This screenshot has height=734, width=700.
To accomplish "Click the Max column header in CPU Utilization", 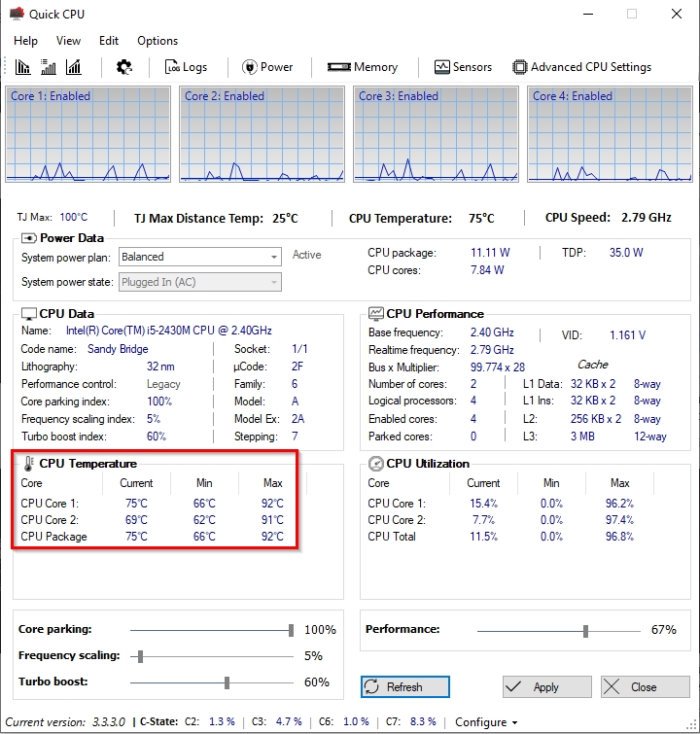I will [619, 483].
